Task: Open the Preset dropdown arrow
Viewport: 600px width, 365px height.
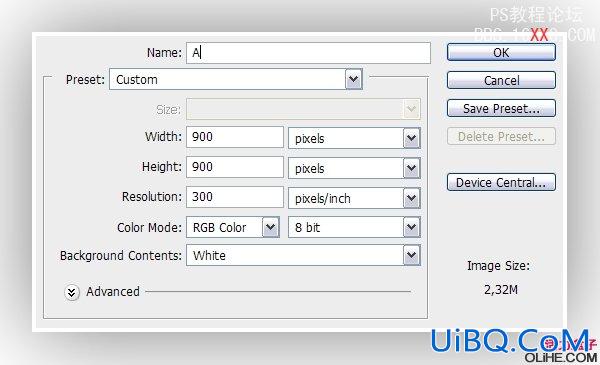Action: (x=354, y=79)
